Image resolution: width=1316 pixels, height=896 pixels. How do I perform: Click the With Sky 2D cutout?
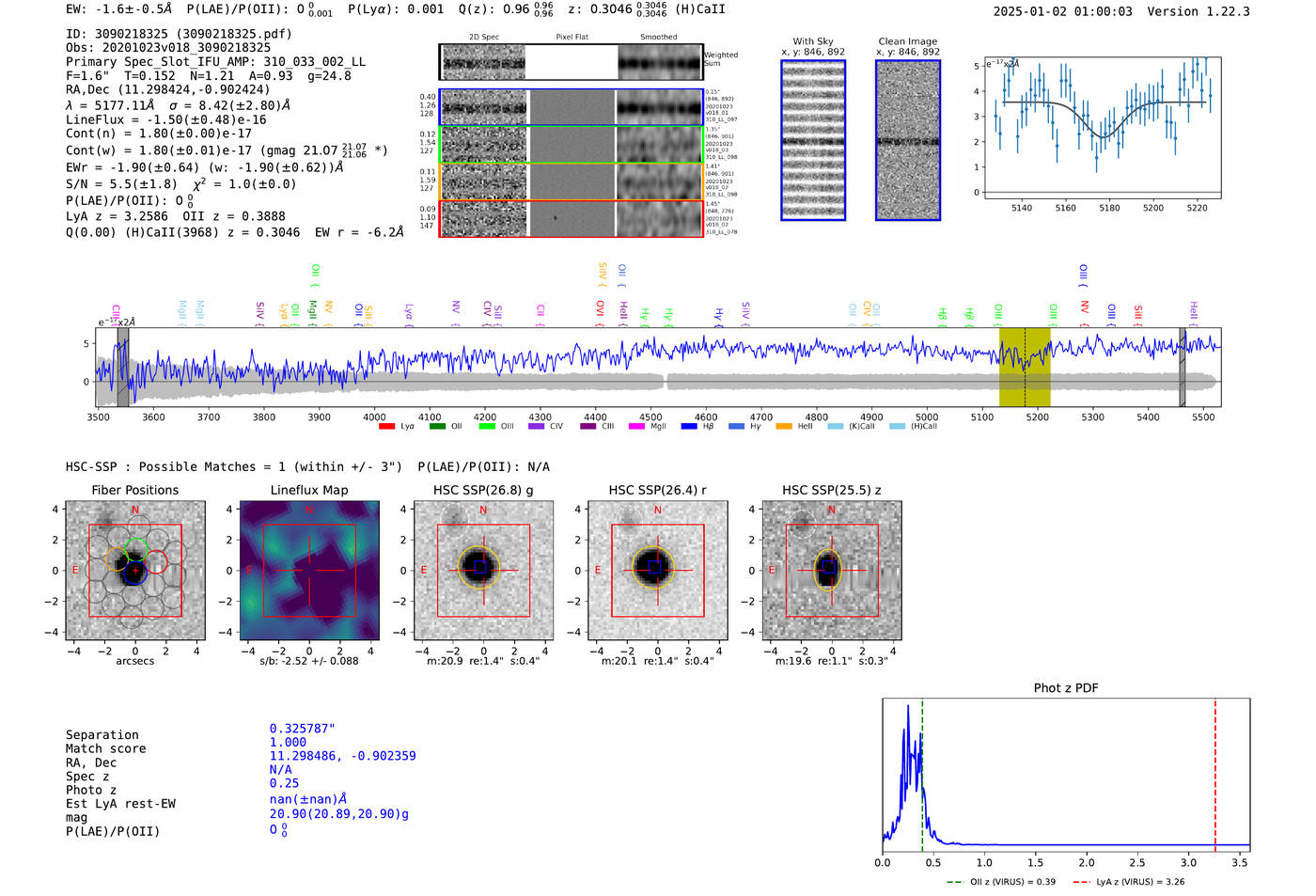813,140
